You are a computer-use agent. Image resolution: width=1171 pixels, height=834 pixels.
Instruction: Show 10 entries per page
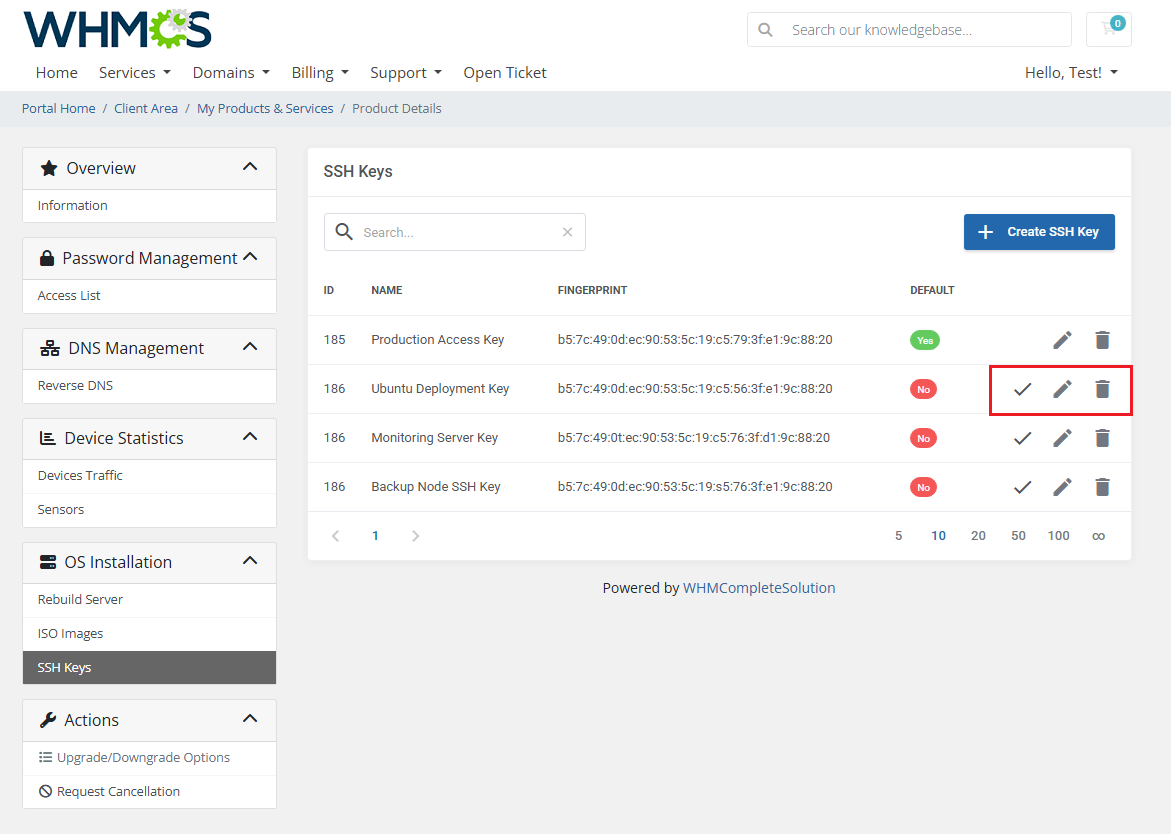(x=939, y=536)
